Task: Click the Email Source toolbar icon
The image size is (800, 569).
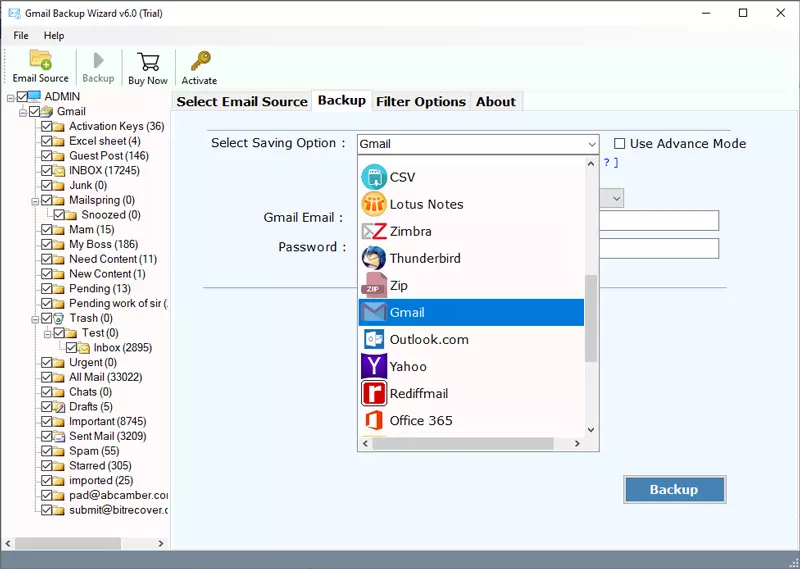Action: (40, 59)
